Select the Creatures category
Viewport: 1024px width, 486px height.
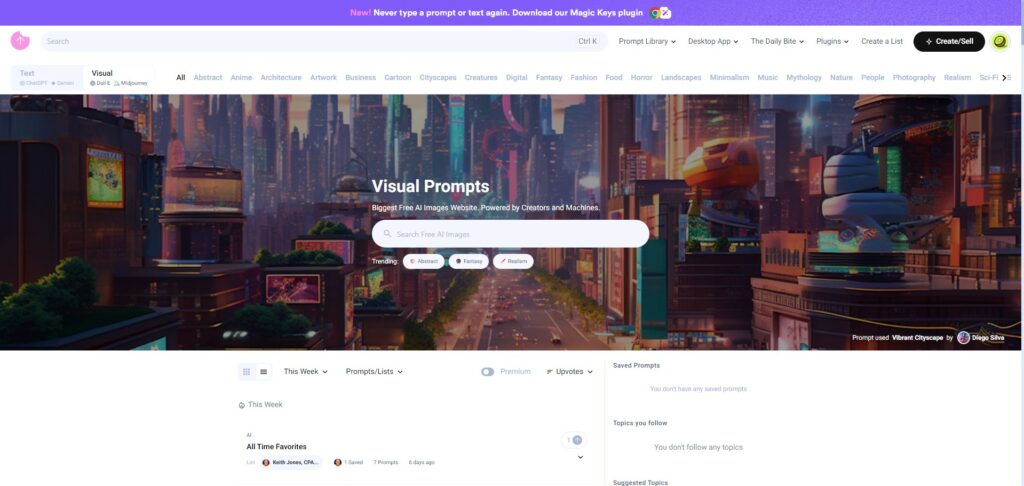coord(481,78)
